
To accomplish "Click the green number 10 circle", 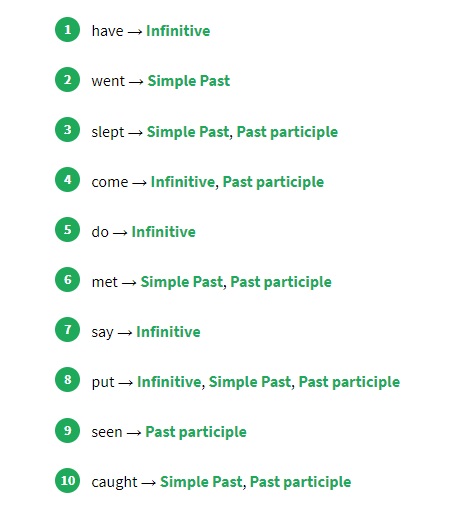I will [67, 480].
